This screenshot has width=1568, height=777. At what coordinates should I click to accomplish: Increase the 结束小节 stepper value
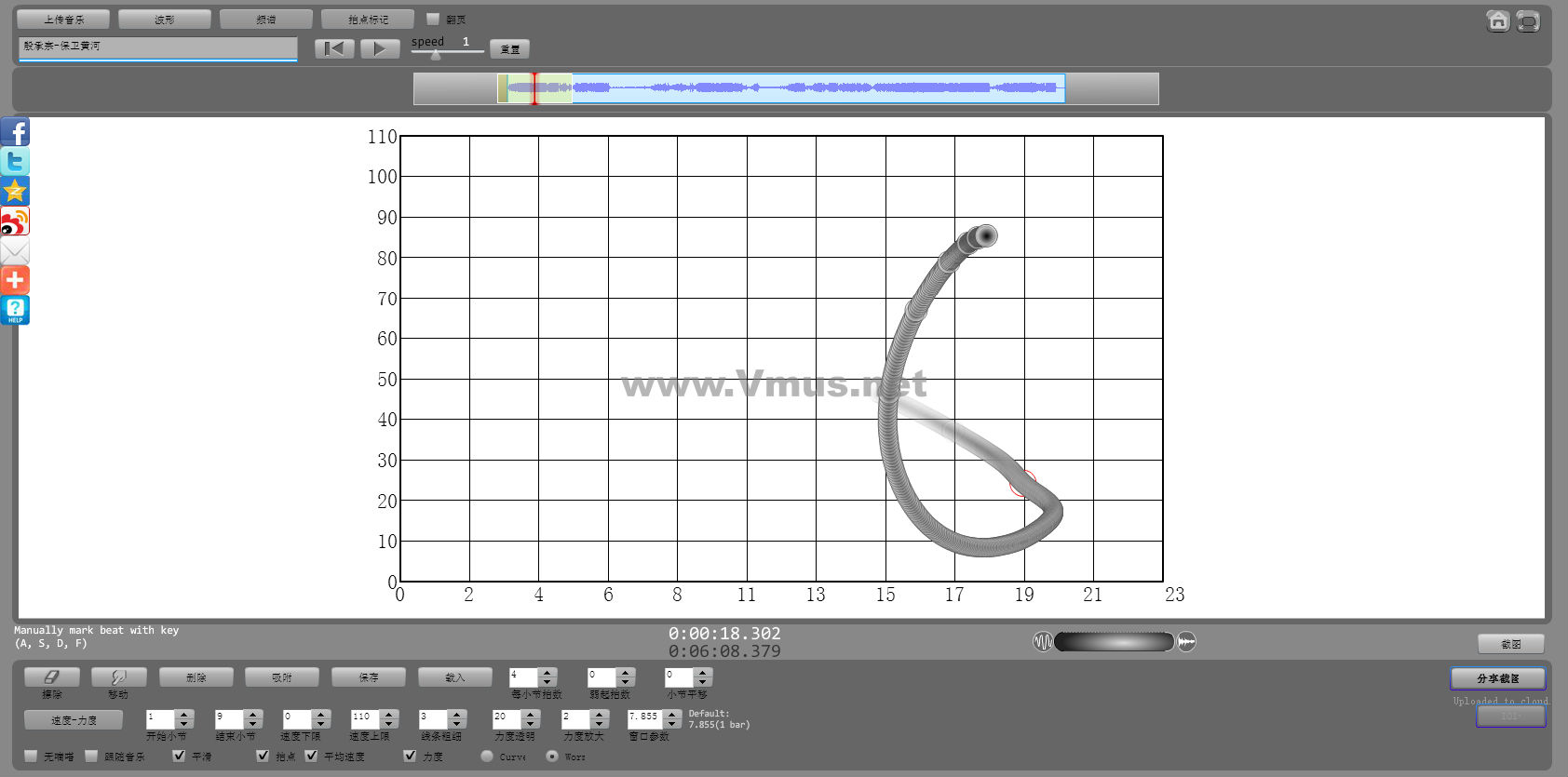pos(252,714)
